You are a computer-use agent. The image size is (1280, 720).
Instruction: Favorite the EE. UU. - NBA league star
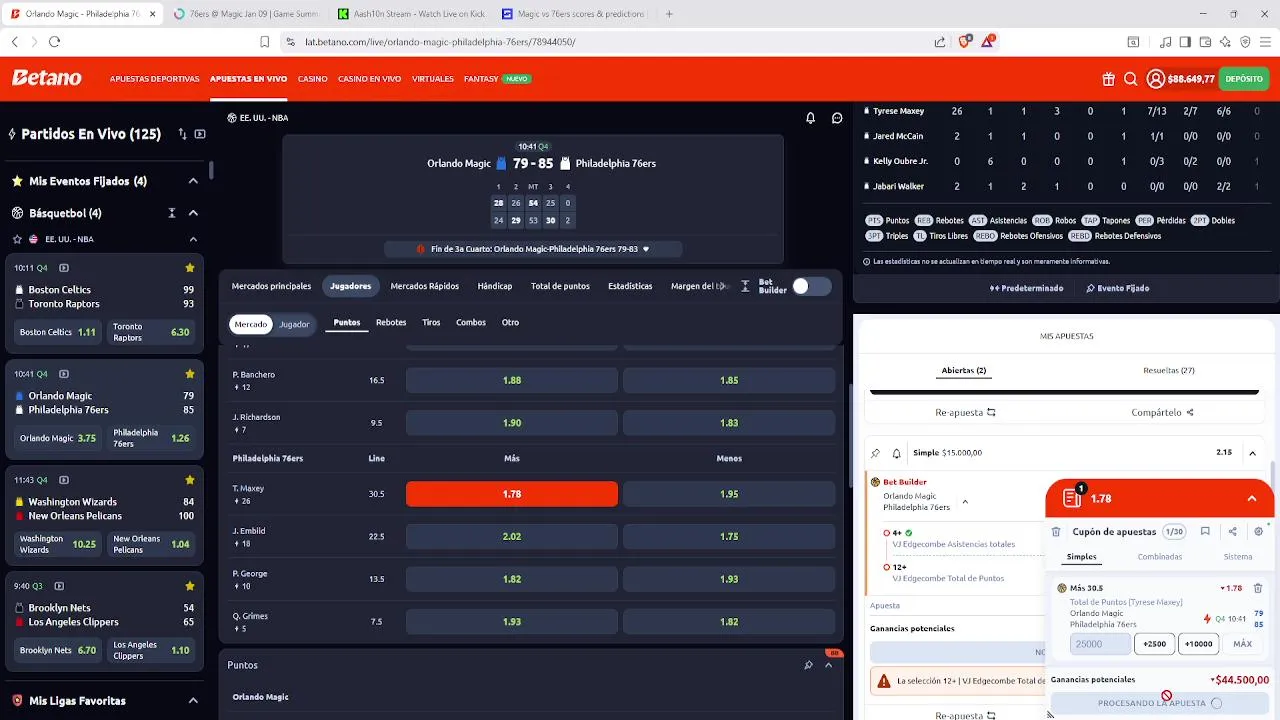[x=17, y=239]
